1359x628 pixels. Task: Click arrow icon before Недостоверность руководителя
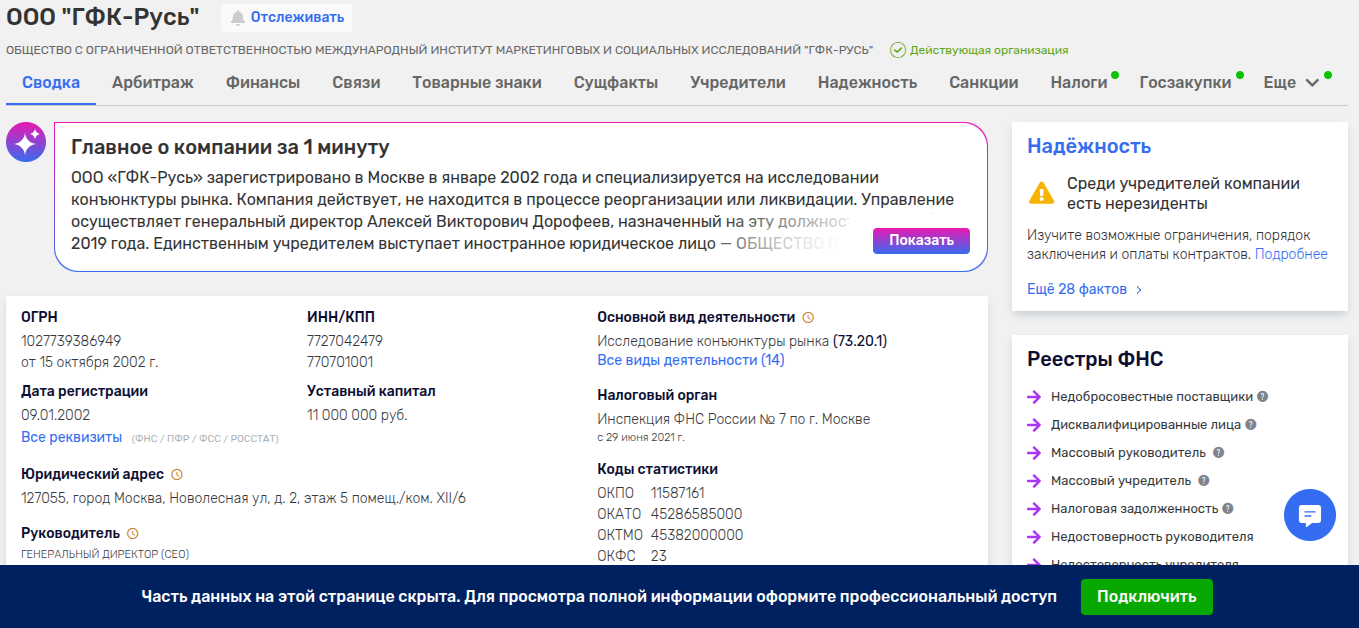[1034, 537]
